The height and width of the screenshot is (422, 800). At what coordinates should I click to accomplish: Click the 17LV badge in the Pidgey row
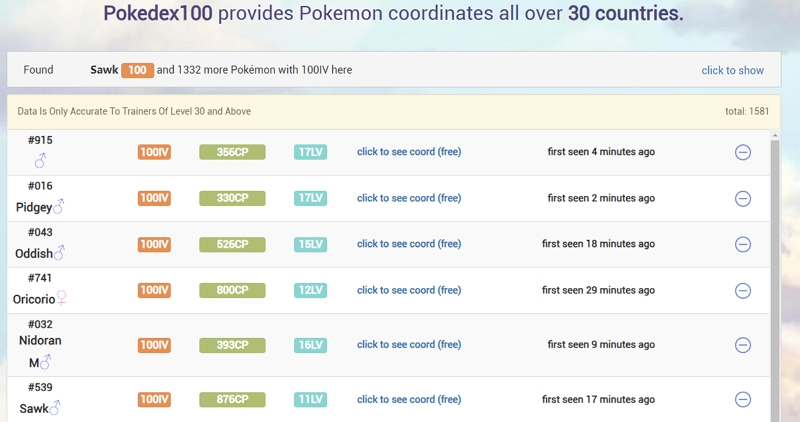(x=310, y=198)
